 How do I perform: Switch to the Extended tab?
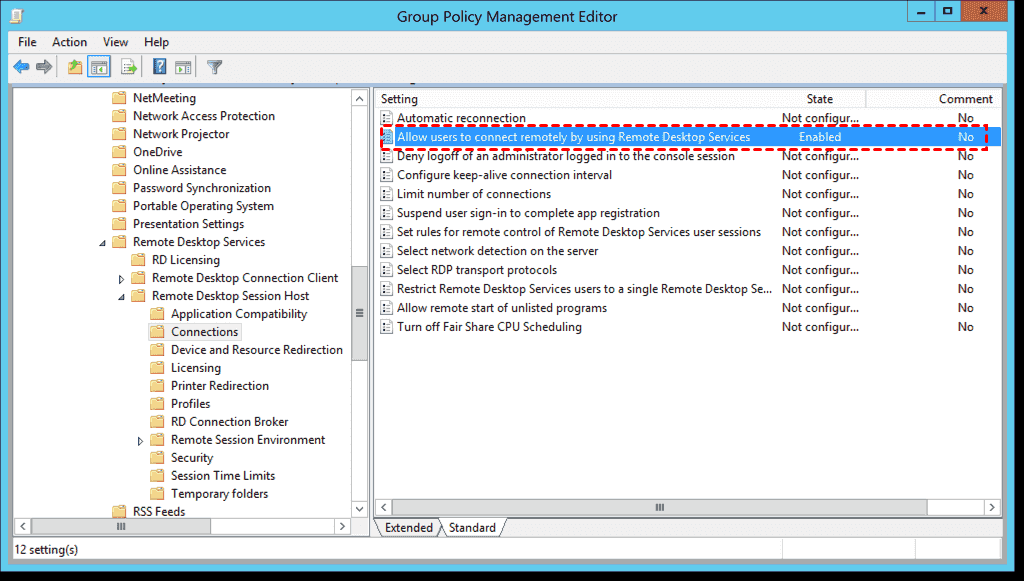(x=408, y=528)
